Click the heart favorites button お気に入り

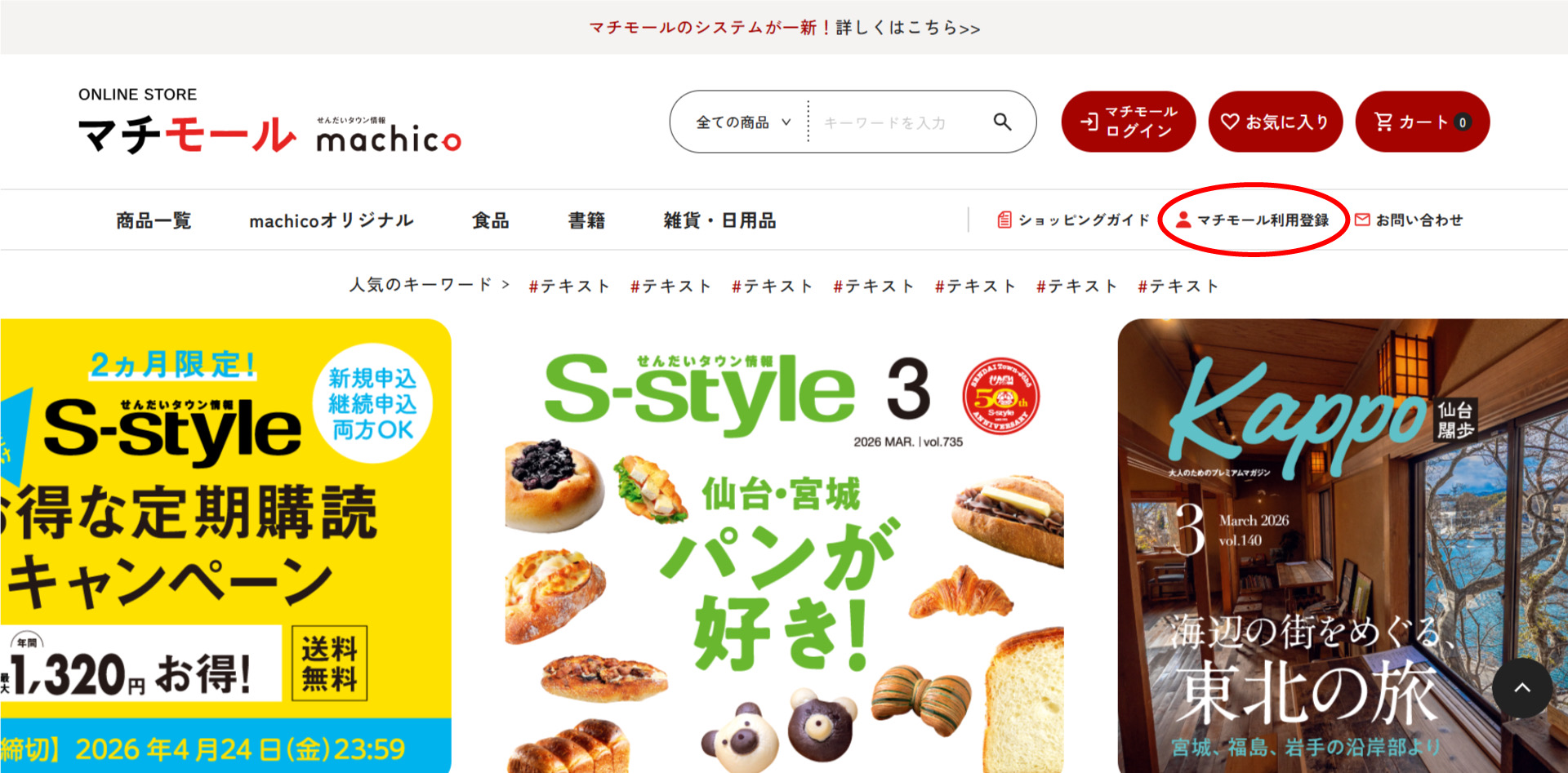[1275, 122]
